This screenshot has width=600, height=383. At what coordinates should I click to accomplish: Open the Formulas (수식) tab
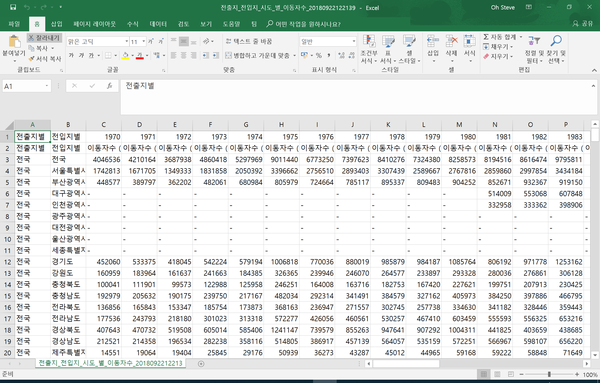point(132,24)
